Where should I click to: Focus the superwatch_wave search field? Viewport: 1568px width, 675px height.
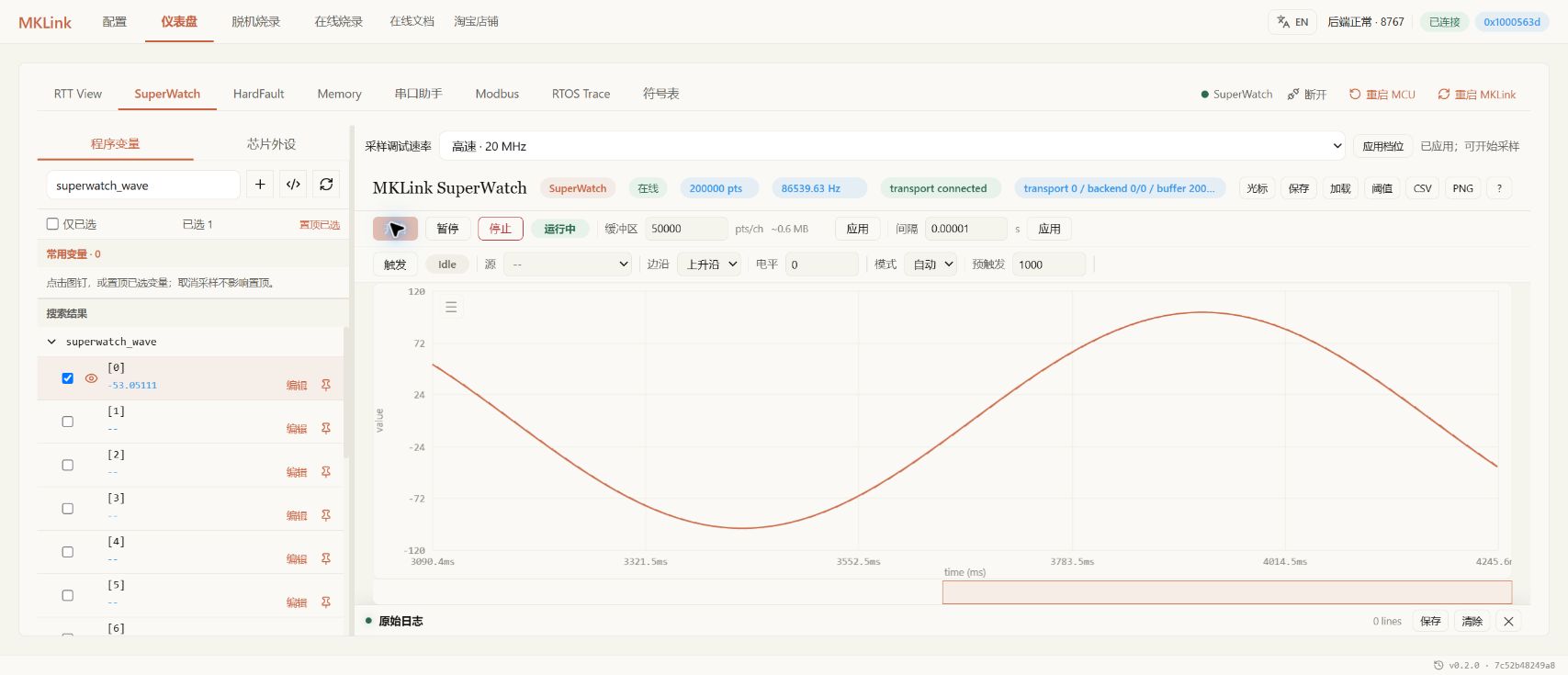(142, 185)
